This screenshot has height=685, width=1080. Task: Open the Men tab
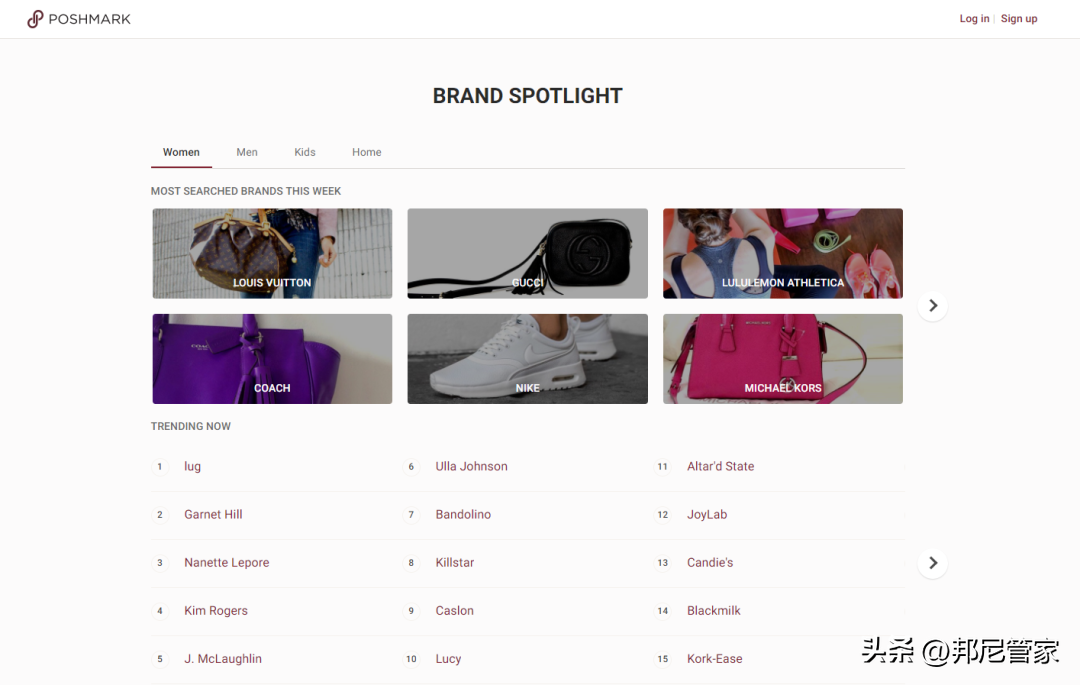tap(247, 152)
